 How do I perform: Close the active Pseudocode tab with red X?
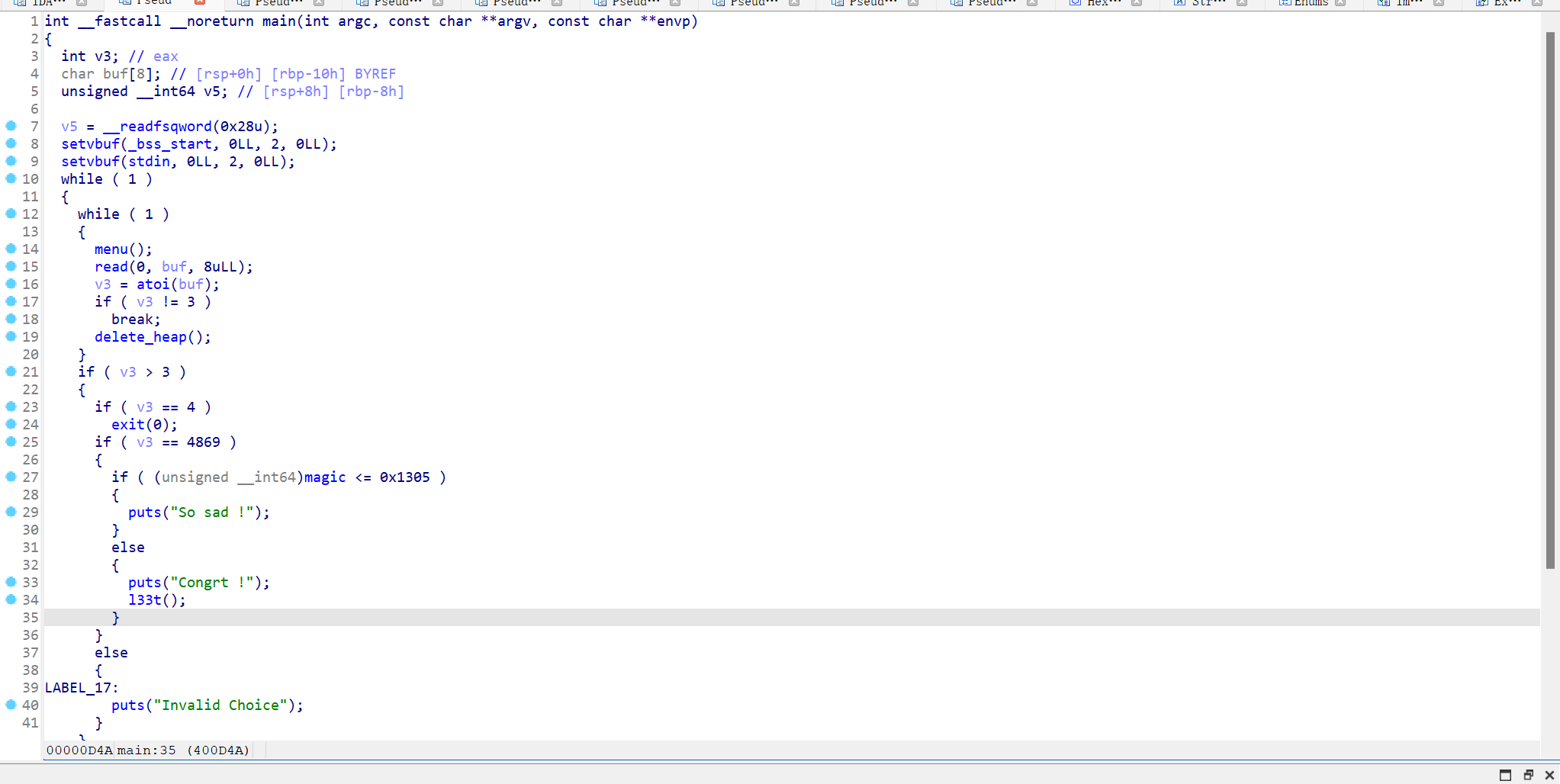coord(200,2)
